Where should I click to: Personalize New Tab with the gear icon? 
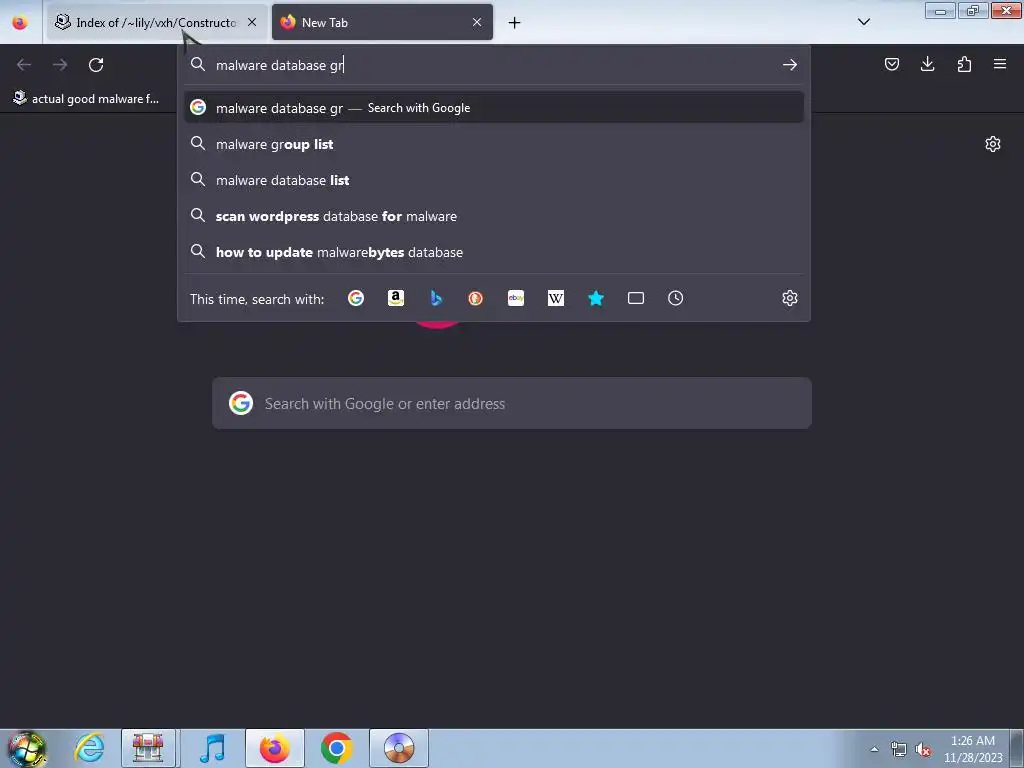coord(993,144)
